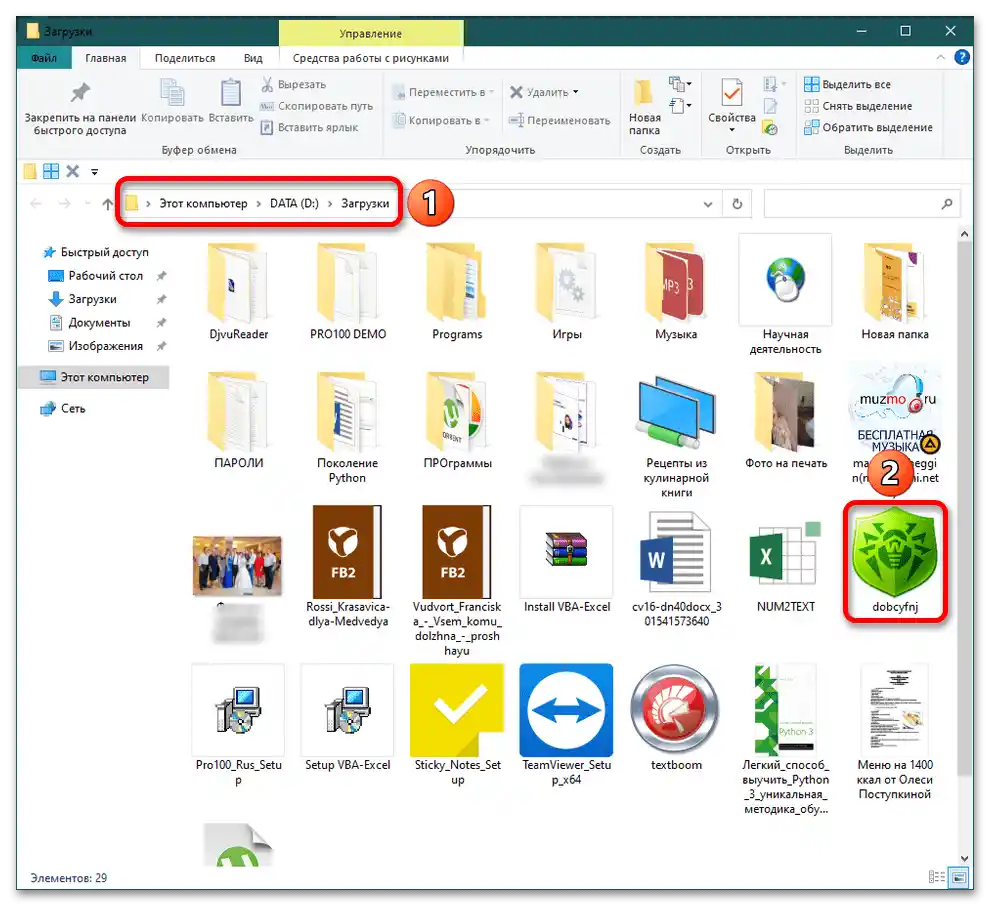Select Rossi_Krasavica FB2 book file
Screen dimensions: 990x906
pos(347,567)
